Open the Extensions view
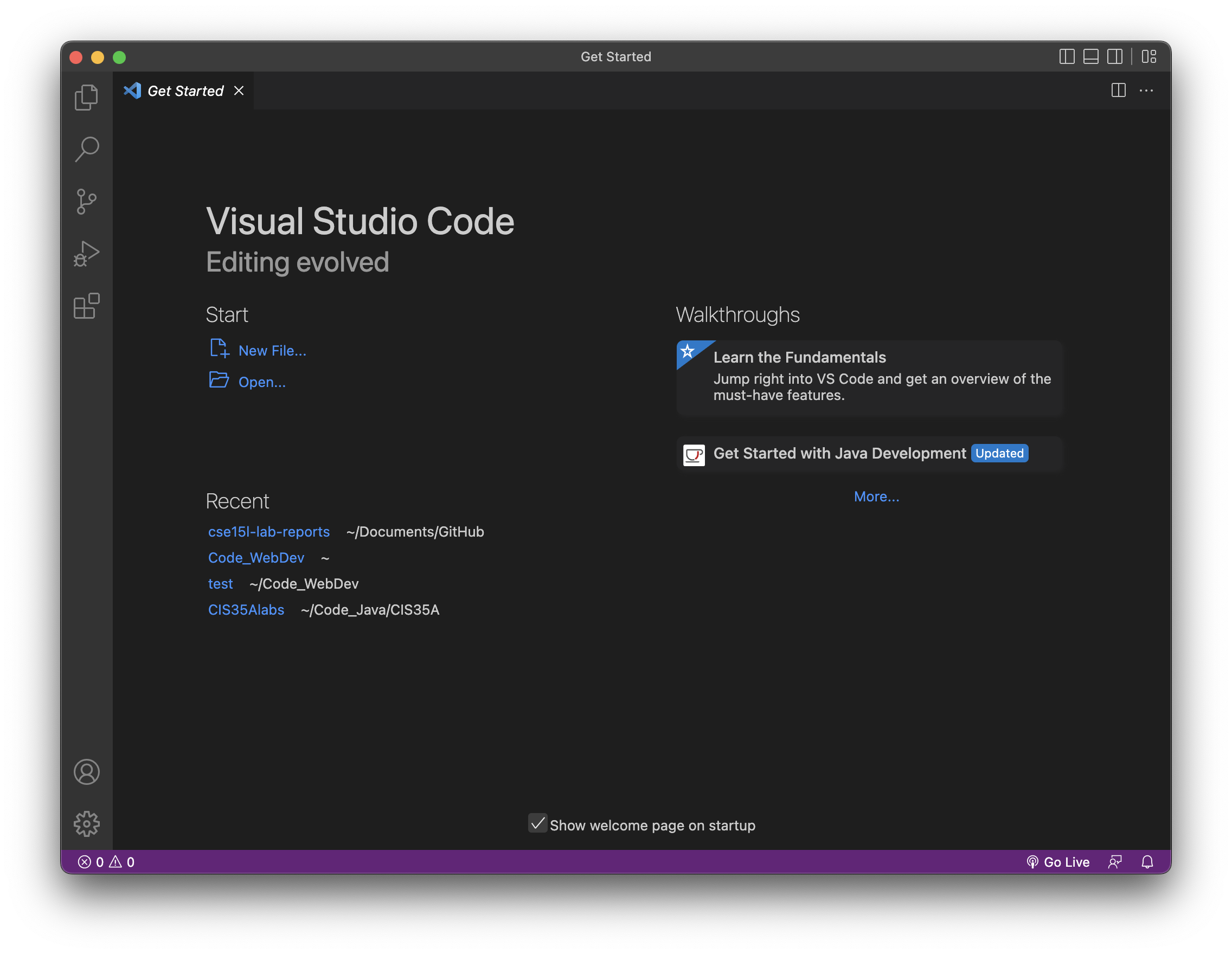This screenshot has width=1232, height=954. (86, 306)
